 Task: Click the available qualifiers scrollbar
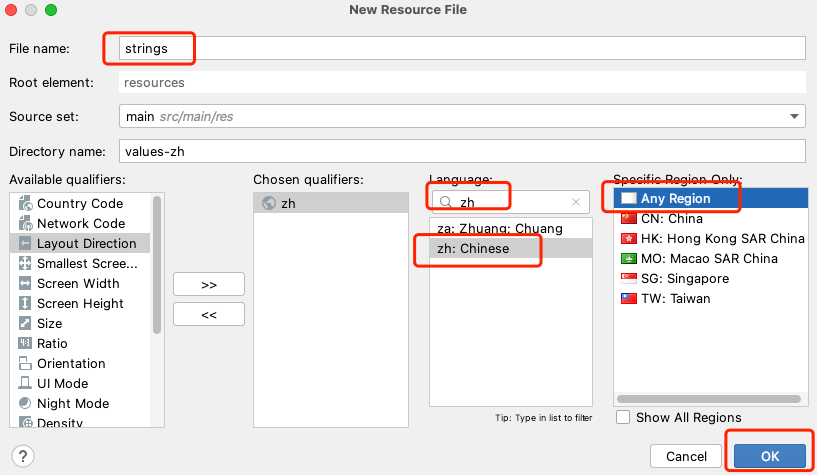pyautogui.click(x=157, y=265)
